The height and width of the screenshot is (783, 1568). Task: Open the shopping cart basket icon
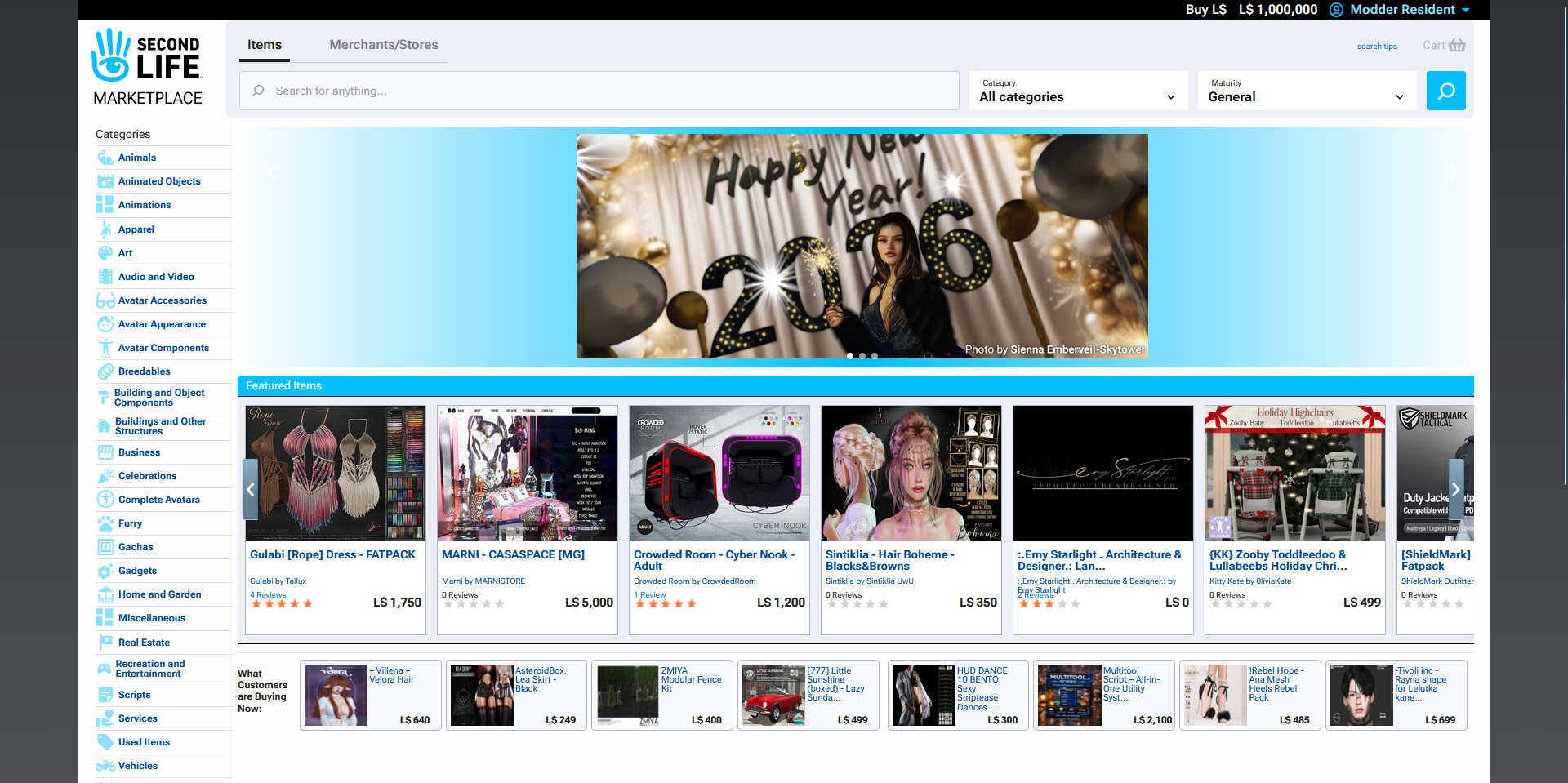(x=1456, y=45)
